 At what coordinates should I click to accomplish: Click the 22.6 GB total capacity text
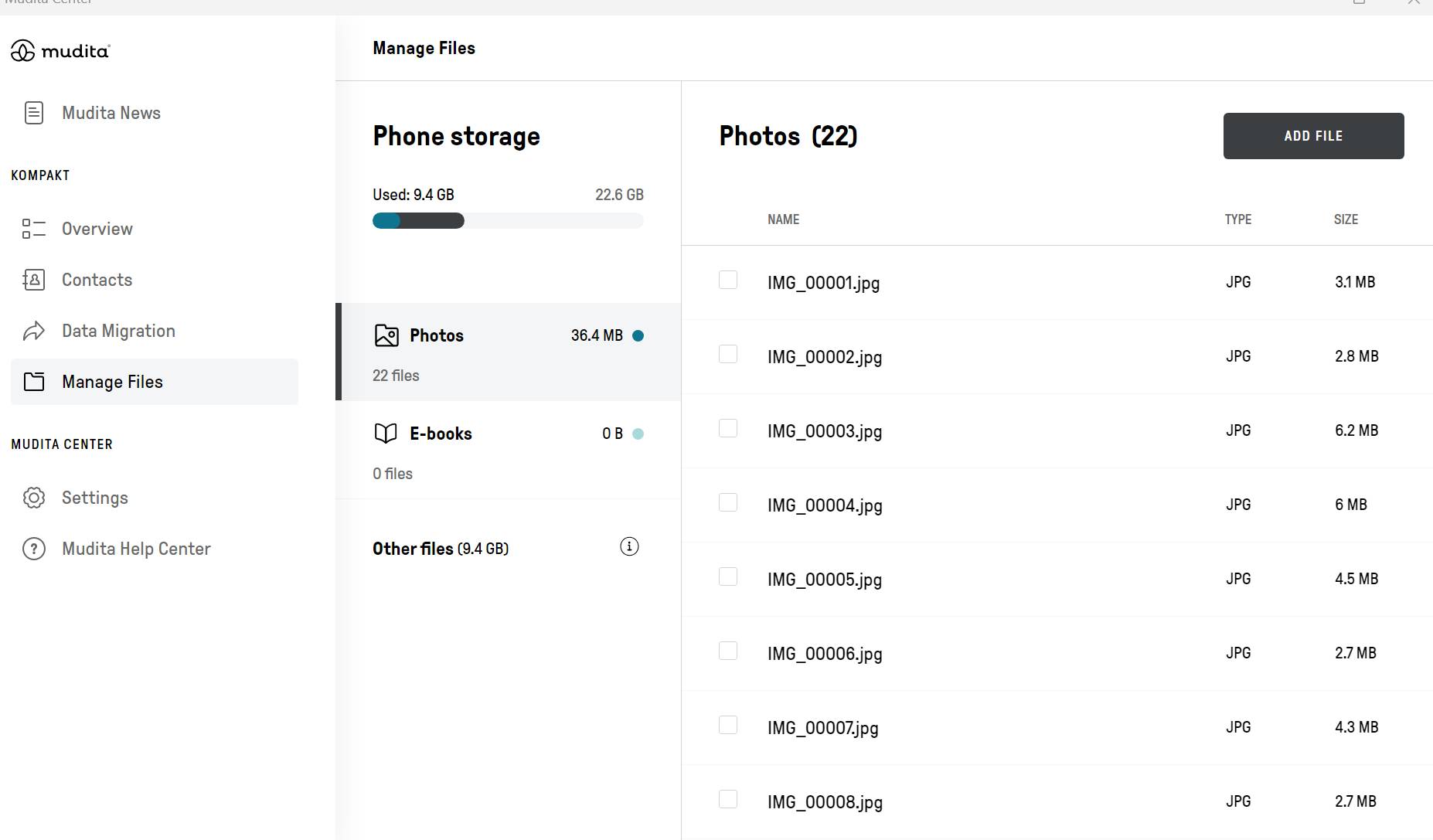point(619,195)
